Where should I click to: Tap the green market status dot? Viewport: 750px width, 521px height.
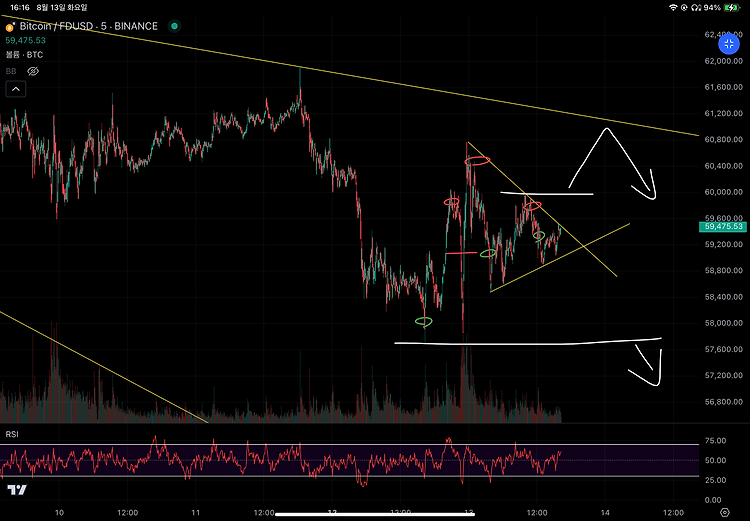pos(175,26)
